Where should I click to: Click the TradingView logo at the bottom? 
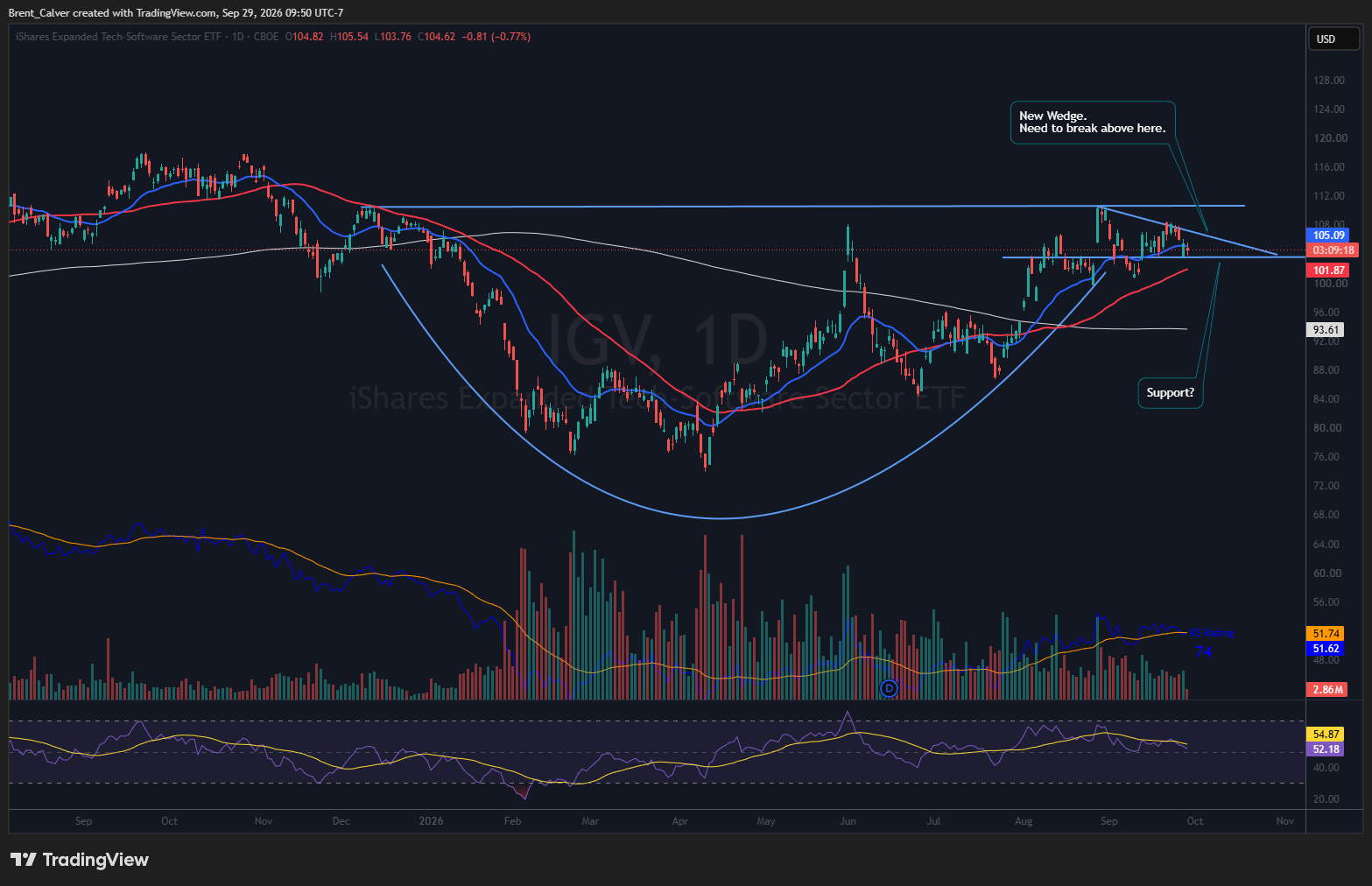coord(80,860)
